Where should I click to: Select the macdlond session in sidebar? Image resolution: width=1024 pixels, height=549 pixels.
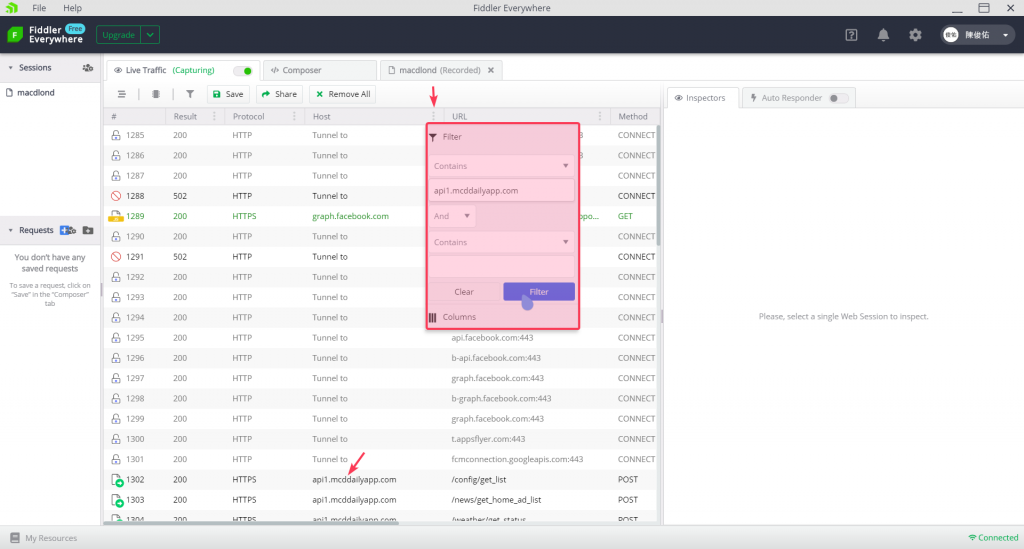point(36,93)
